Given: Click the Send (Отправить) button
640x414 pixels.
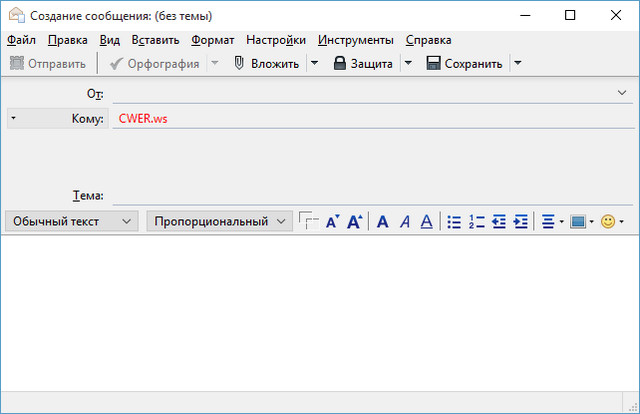Looking at the screenshot, I should (48, 63).
